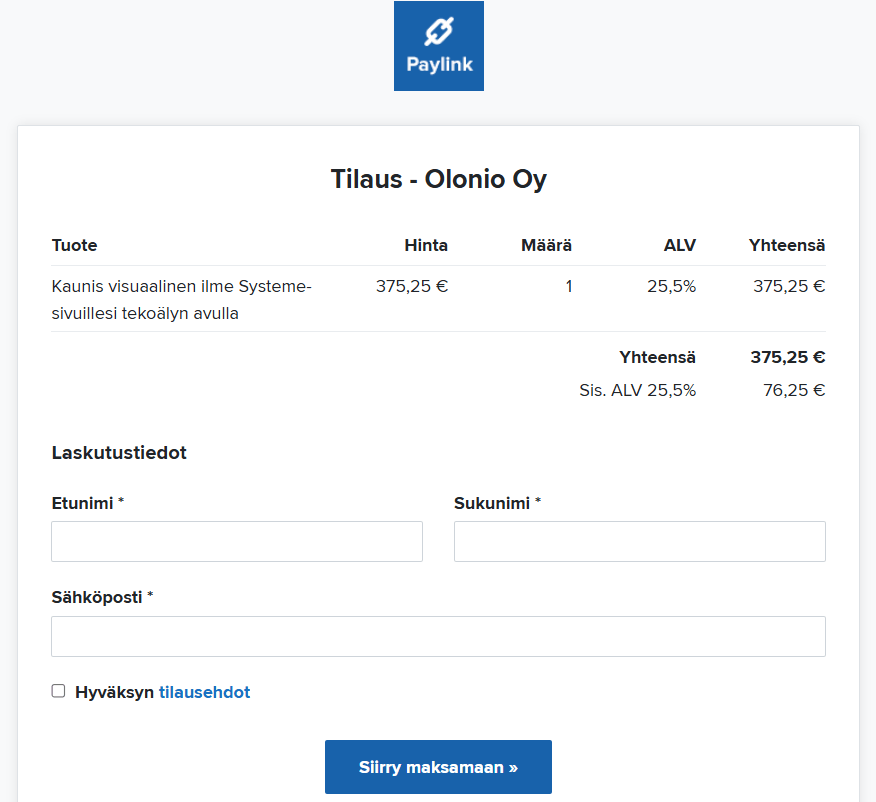Click the product quantity value 1
Screen dimensions: 876x802
pyautogui.click(x=569, y=287)
